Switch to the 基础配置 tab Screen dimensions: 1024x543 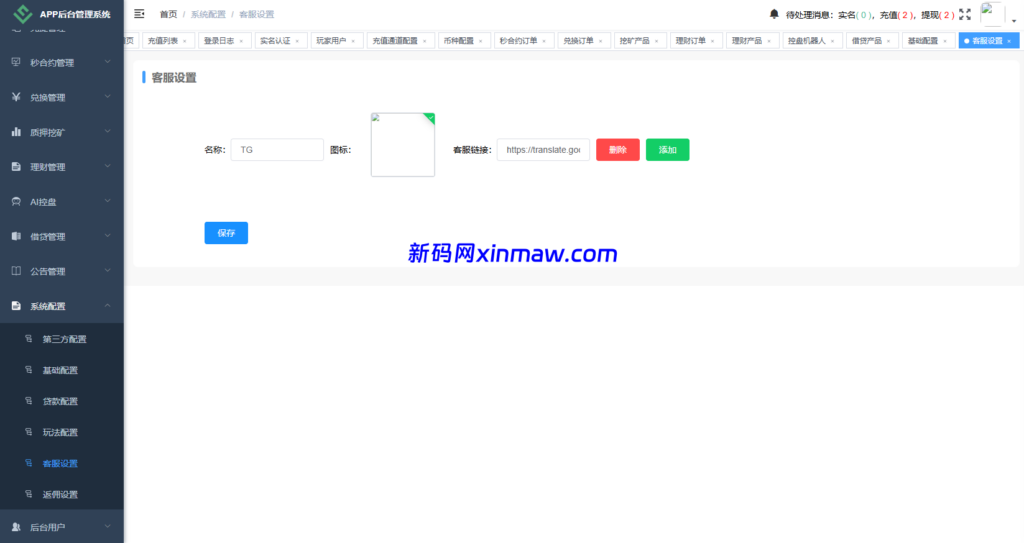[928, 41]
